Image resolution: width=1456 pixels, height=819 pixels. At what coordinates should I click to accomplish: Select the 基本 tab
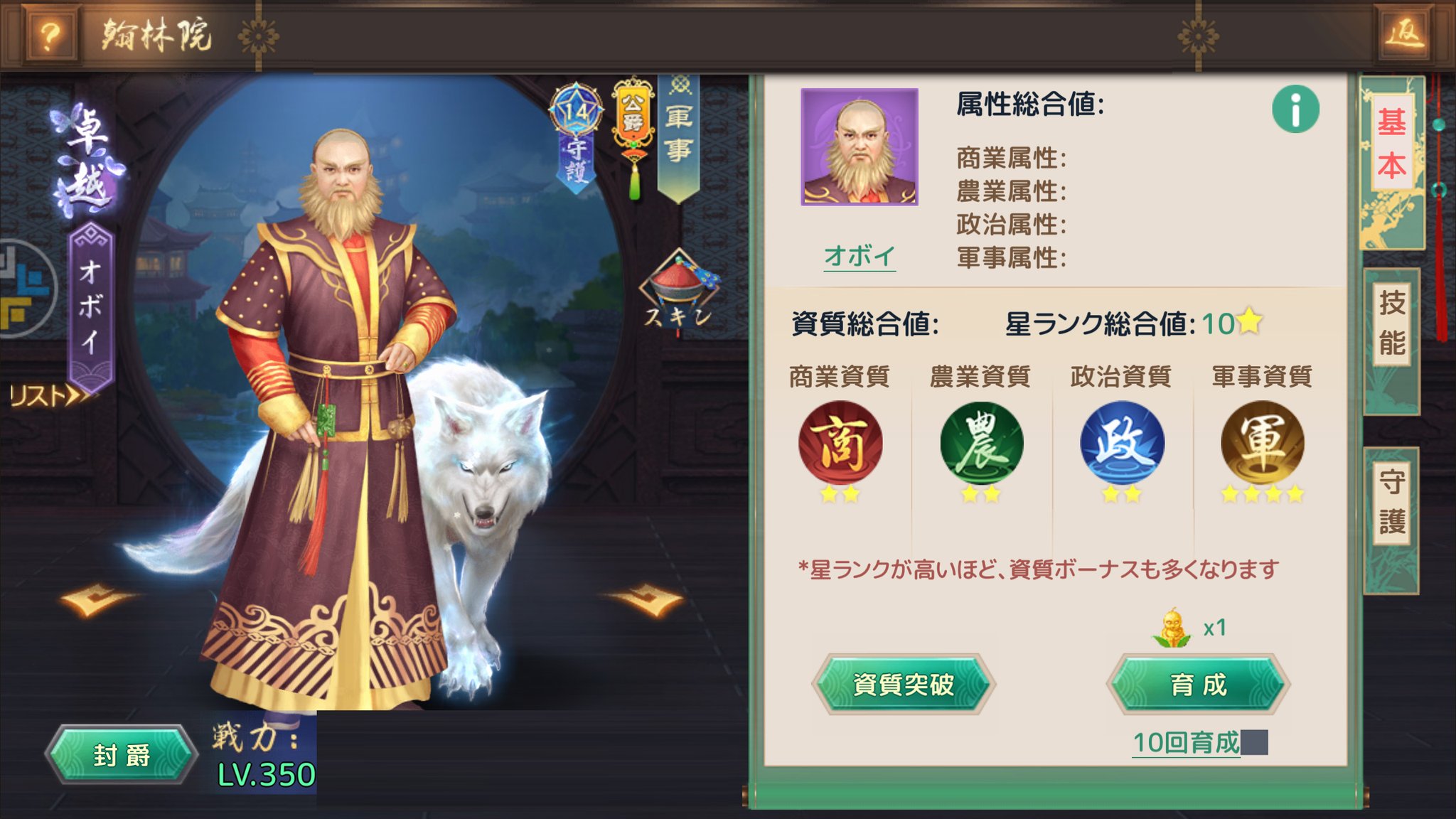[1392, 143]
